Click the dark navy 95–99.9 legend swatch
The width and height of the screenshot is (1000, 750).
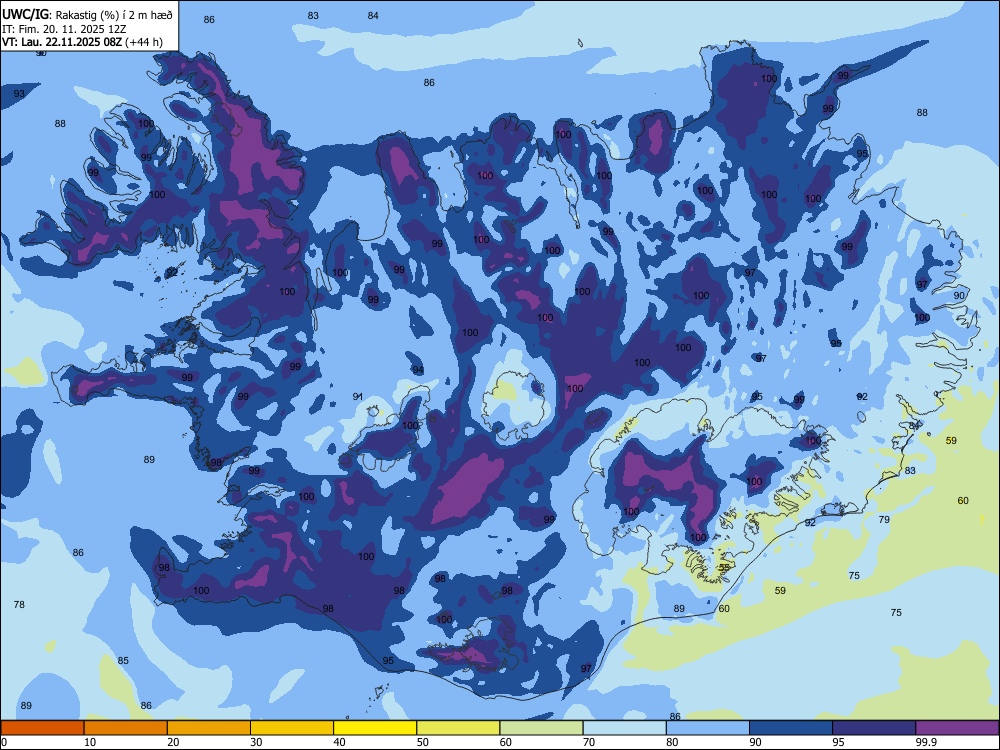(874, 728)
